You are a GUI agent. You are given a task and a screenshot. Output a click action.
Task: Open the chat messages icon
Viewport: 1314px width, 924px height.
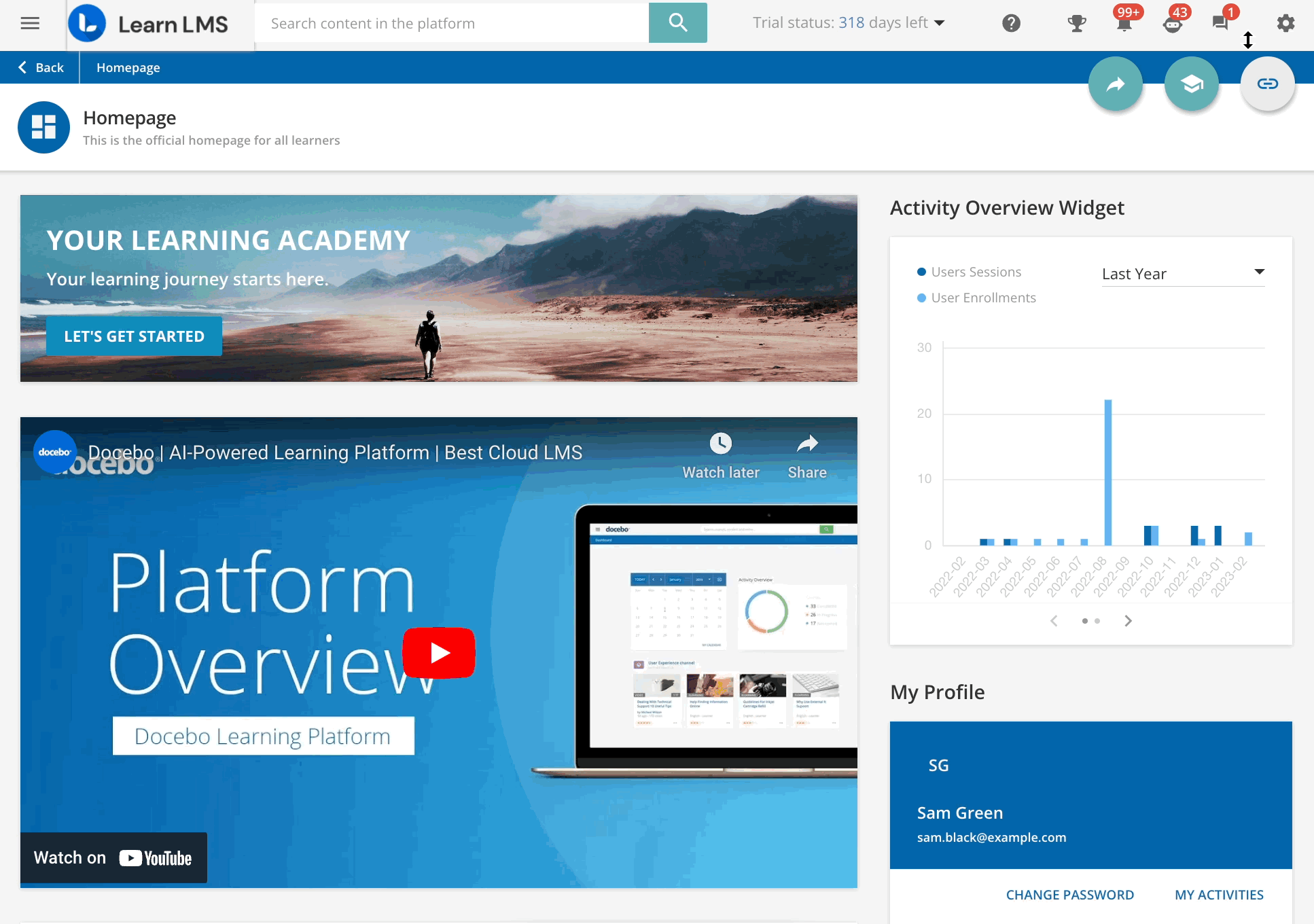(1220, 24)
